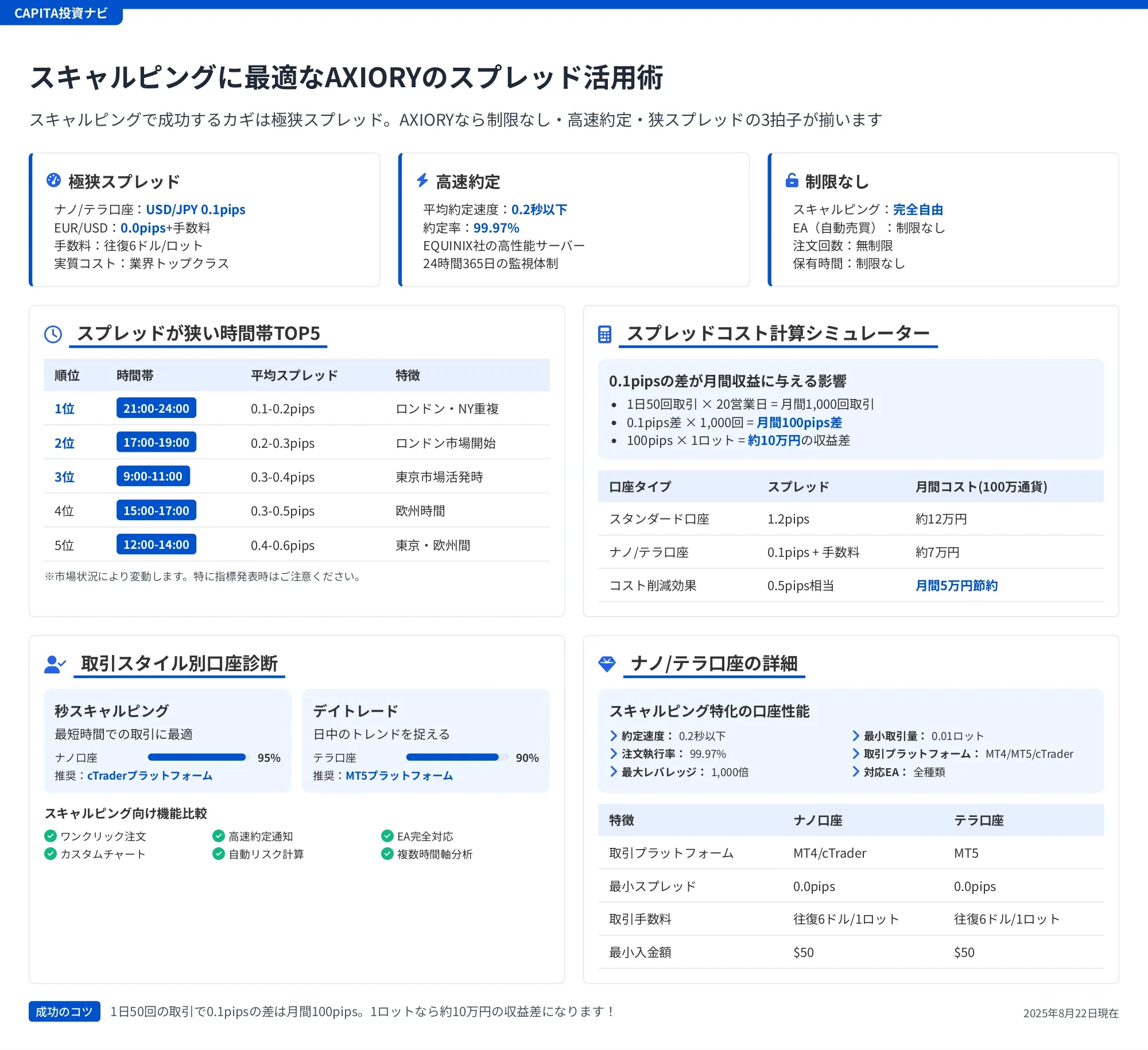Click the chevron before 取引プラットフォーム

click(856, 753)
